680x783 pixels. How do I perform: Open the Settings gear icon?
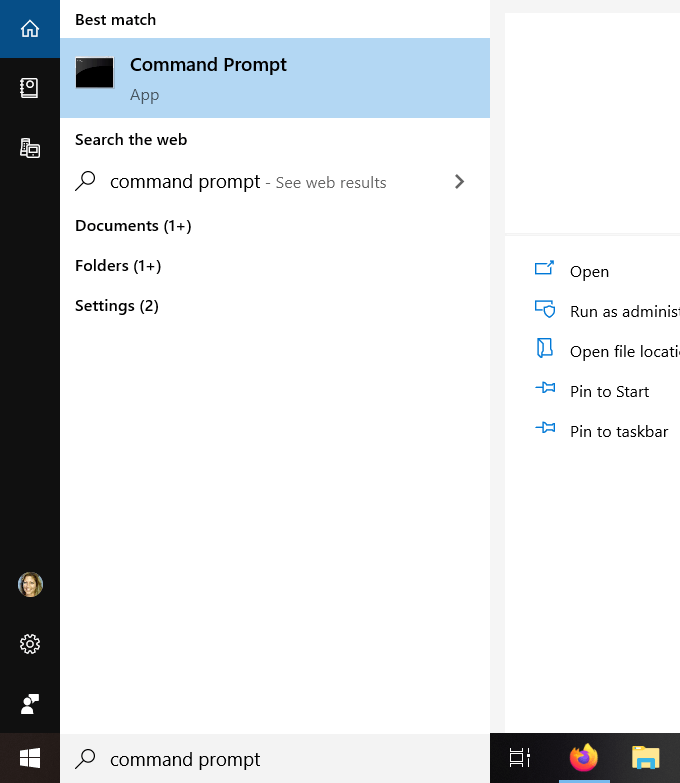click(30, 644)
